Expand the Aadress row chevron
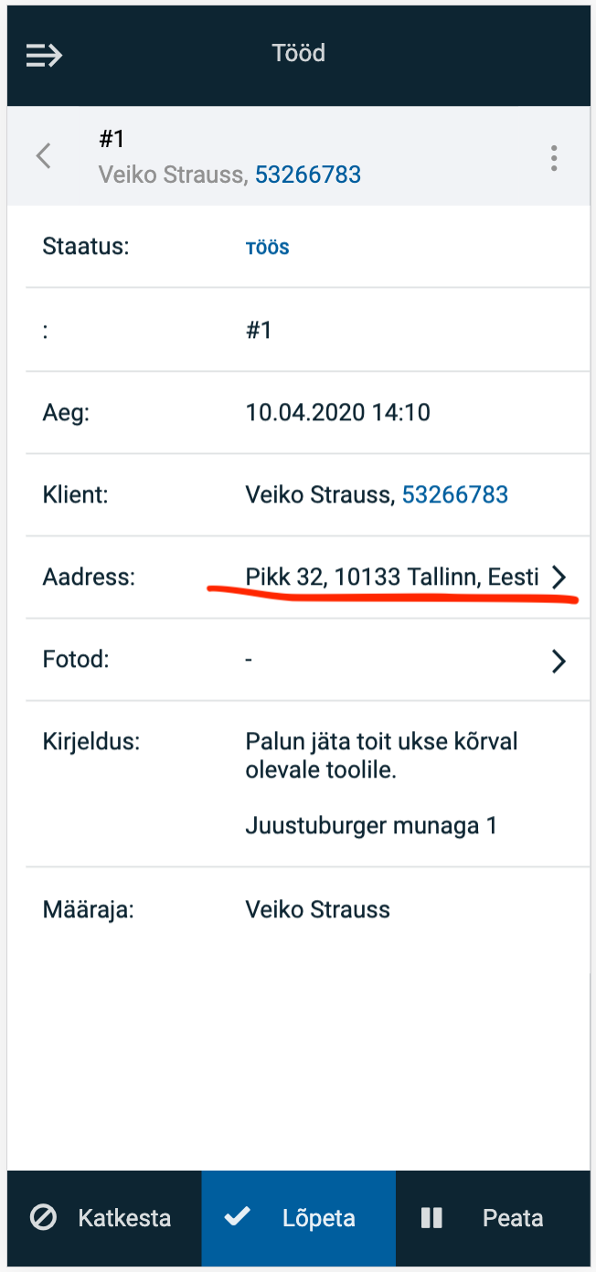This screenshot has height=1272, width=596. [x=559, y=577]
